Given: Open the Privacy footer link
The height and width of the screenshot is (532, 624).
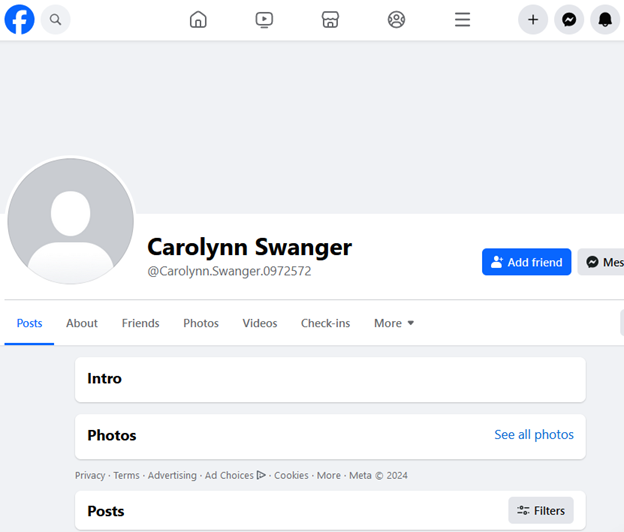Looking at the screenshot, I should pos(90,475).
